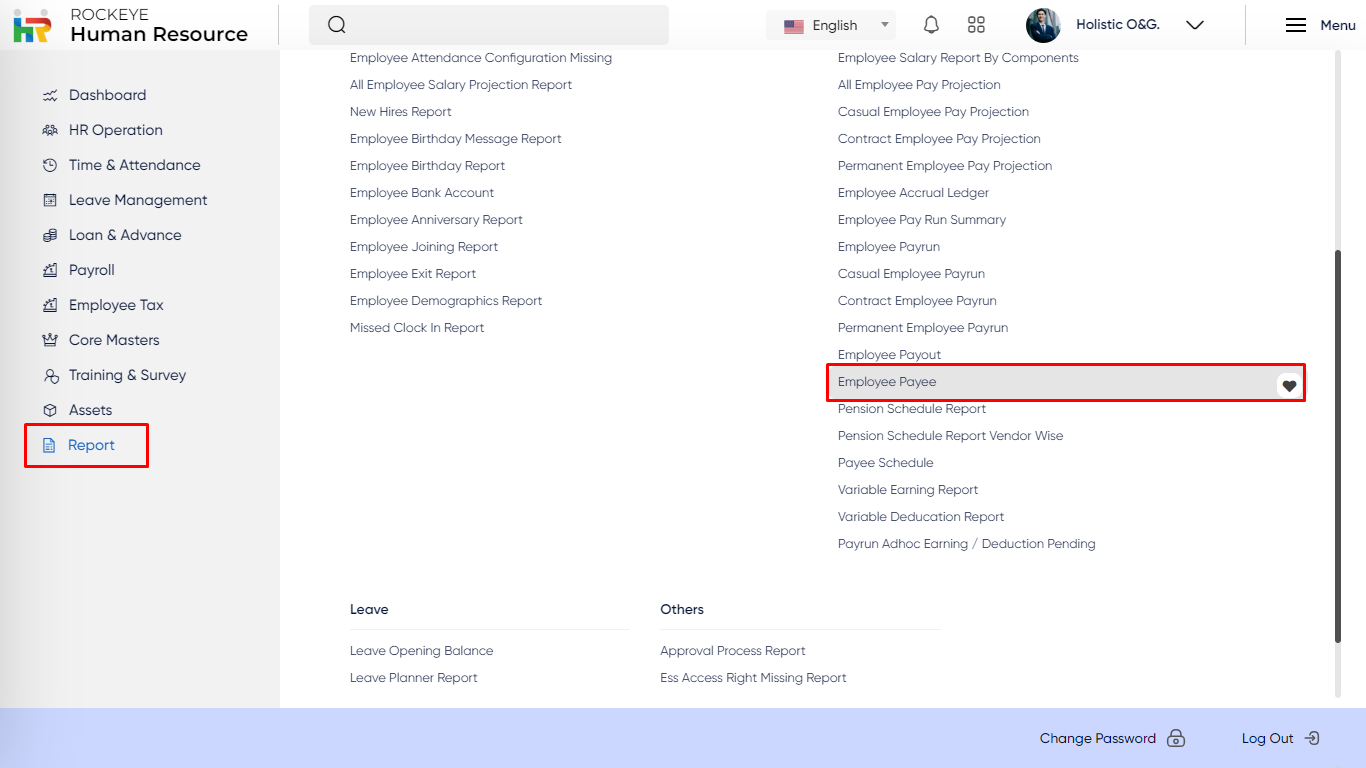Open Variable Earning Report
1366x768 pixels.
908,490
